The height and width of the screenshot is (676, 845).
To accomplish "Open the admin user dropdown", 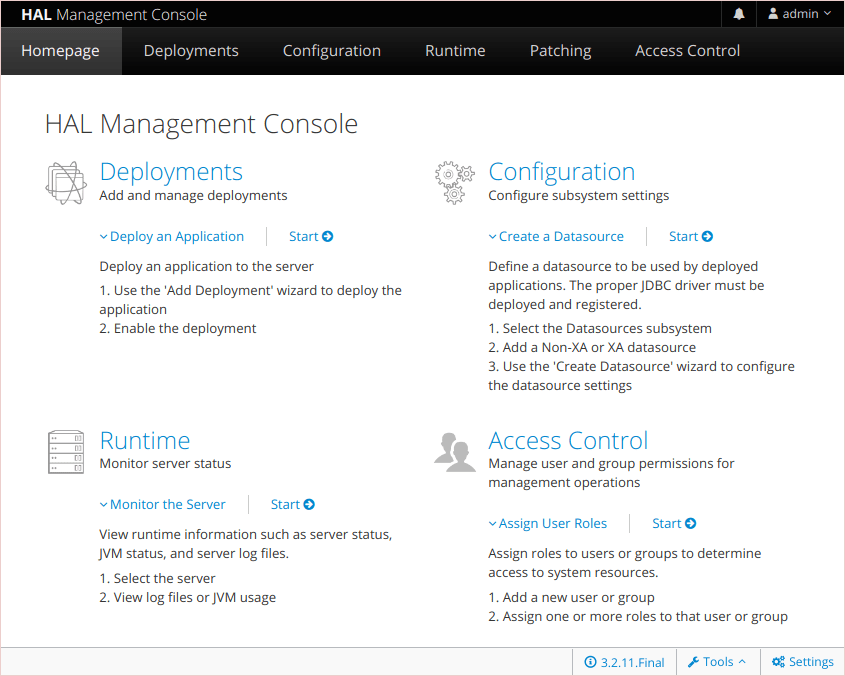I will point(799,14).
